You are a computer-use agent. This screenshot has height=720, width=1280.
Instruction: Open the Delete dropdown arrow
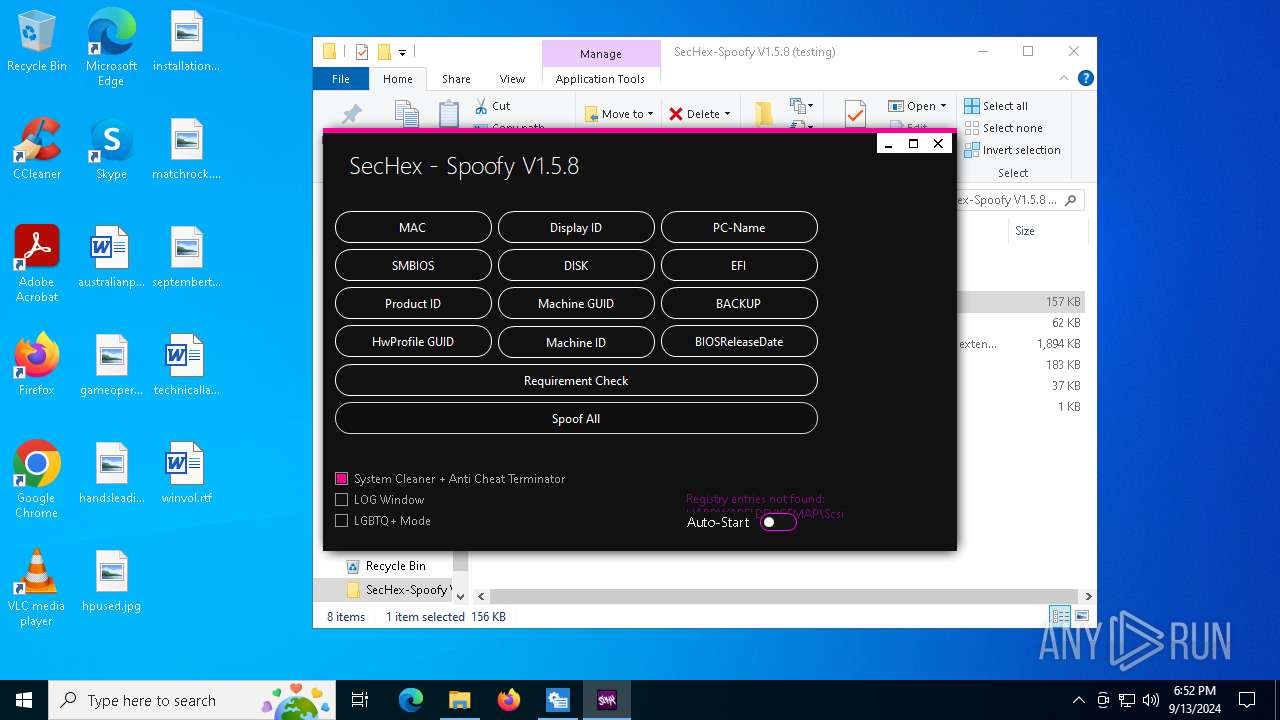(x=727, y=114)
